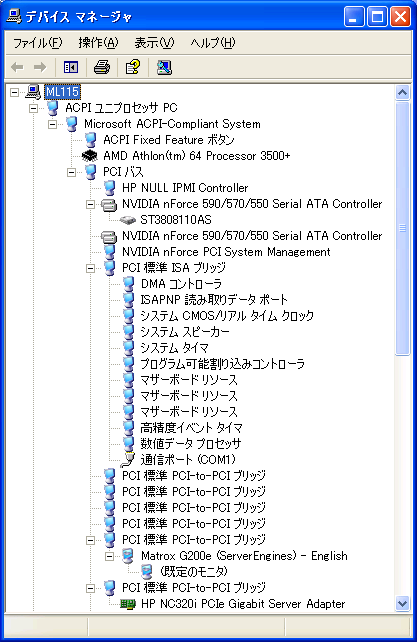Click the HP NC320i network adapter icon
417x642 pixels.
point(127,604)
